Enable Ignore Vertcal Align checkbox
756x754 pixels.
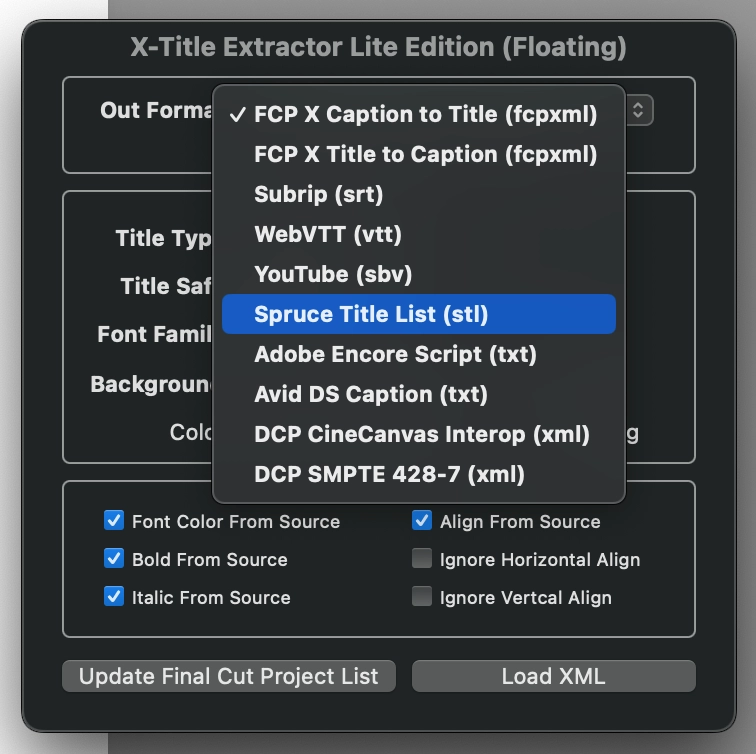coord(422,597)
